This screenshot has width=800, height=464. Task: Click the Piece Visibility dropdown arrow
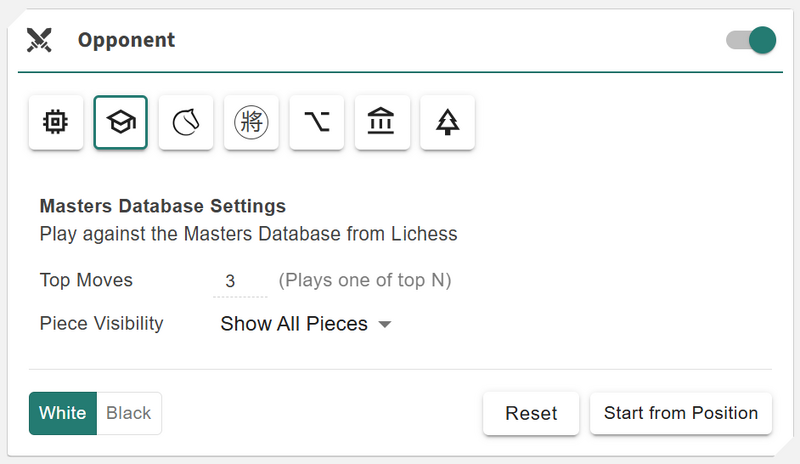click(x=385, y=325)
